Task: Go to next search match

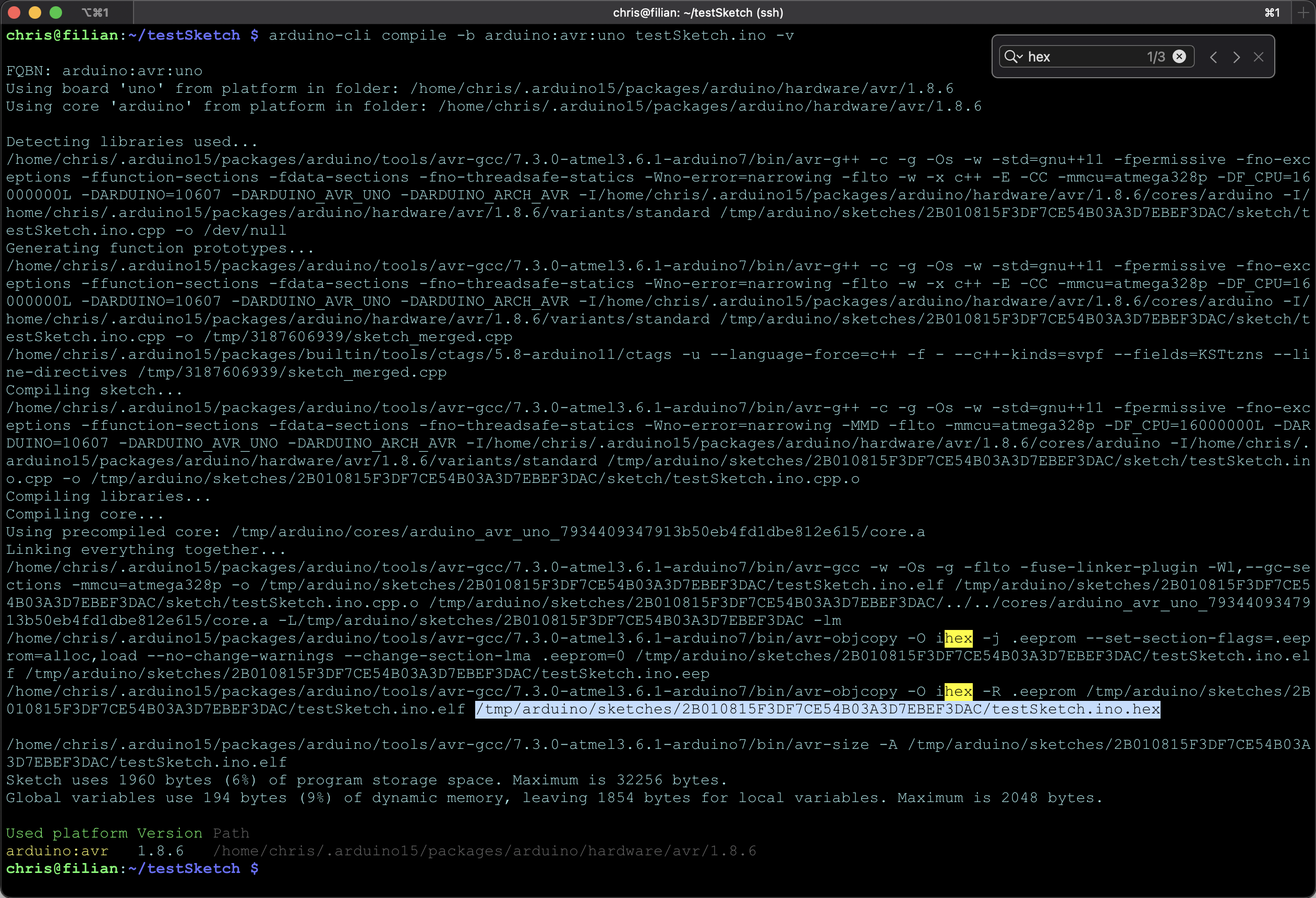Action: pyautogui.click(x=1237, y=57)
